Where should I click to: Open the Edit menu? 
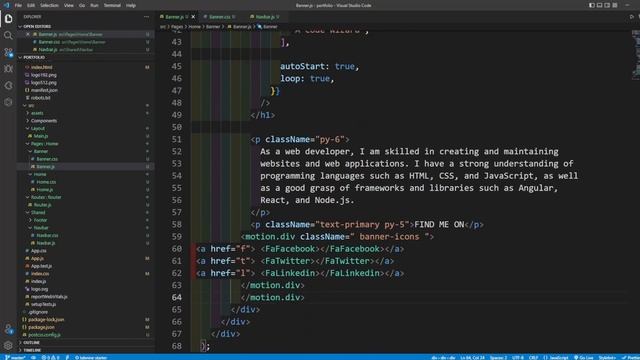point(31,5)
